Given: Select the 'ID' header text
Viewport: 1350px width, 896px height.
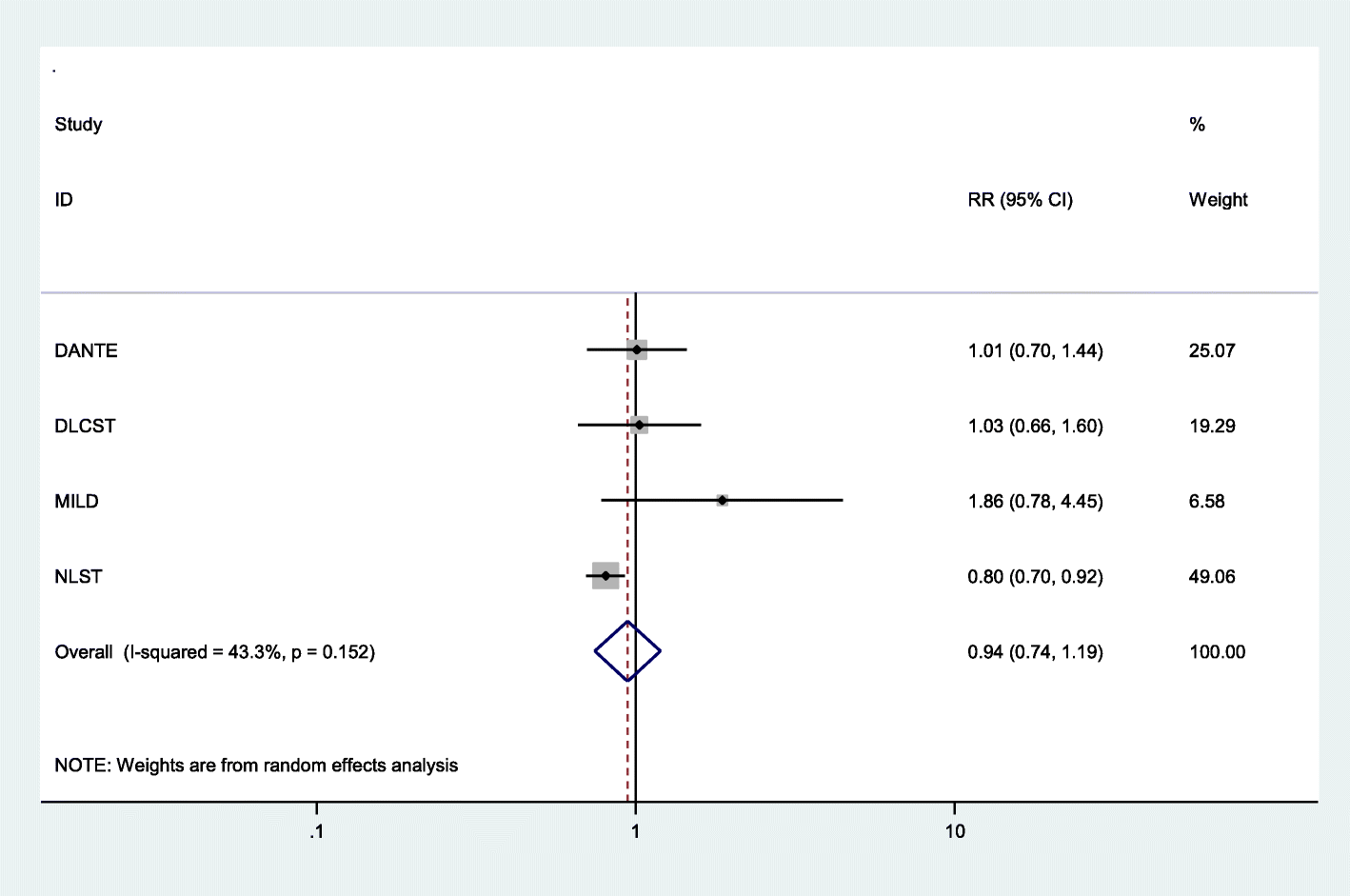Looking at the screenshot, I should click(x=64, y=200).
